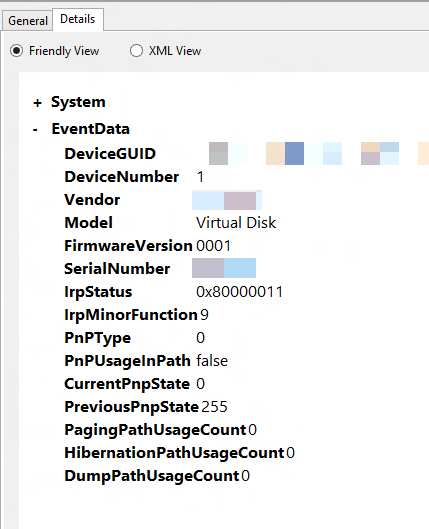Click the IrpMinorFunction label
Image resolution: width=429 pixels, height=529 pixels.
coord(131,315)
